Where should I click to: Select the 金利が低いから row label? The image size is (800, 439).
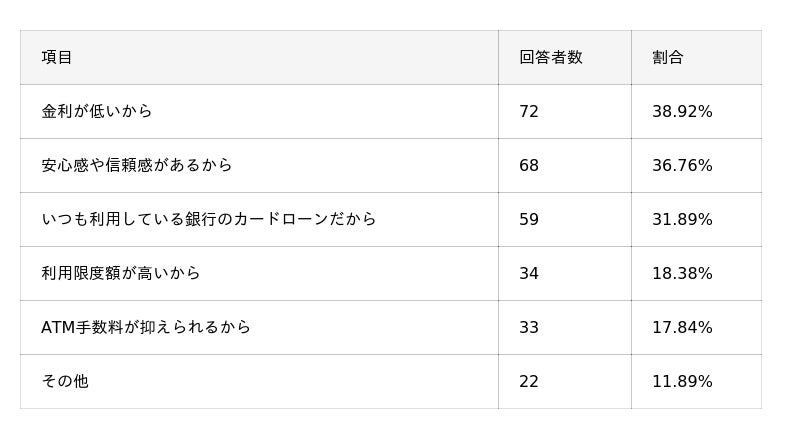[97, 112]
